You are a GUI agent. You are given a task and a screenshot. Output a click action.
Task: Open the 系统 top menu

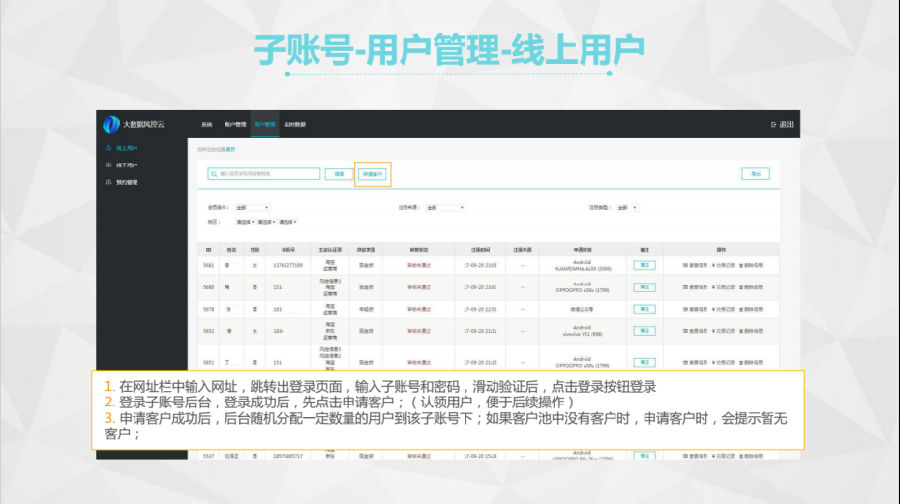[x=206, y=124]
